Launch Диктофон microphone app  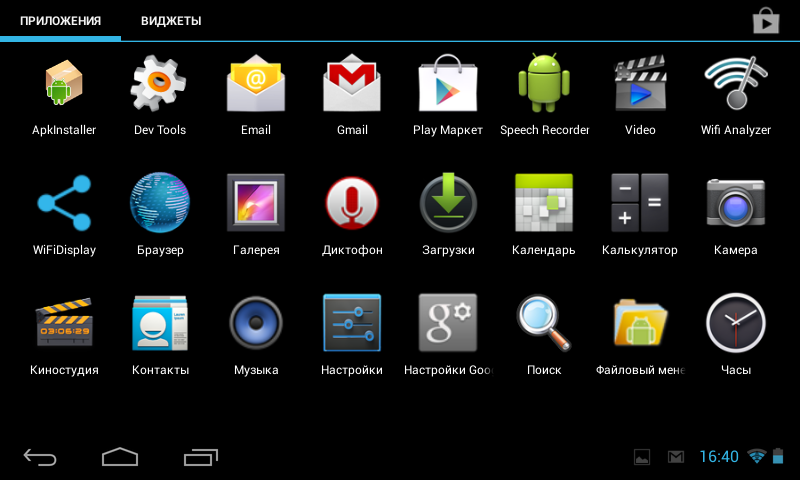pos(352,203)
